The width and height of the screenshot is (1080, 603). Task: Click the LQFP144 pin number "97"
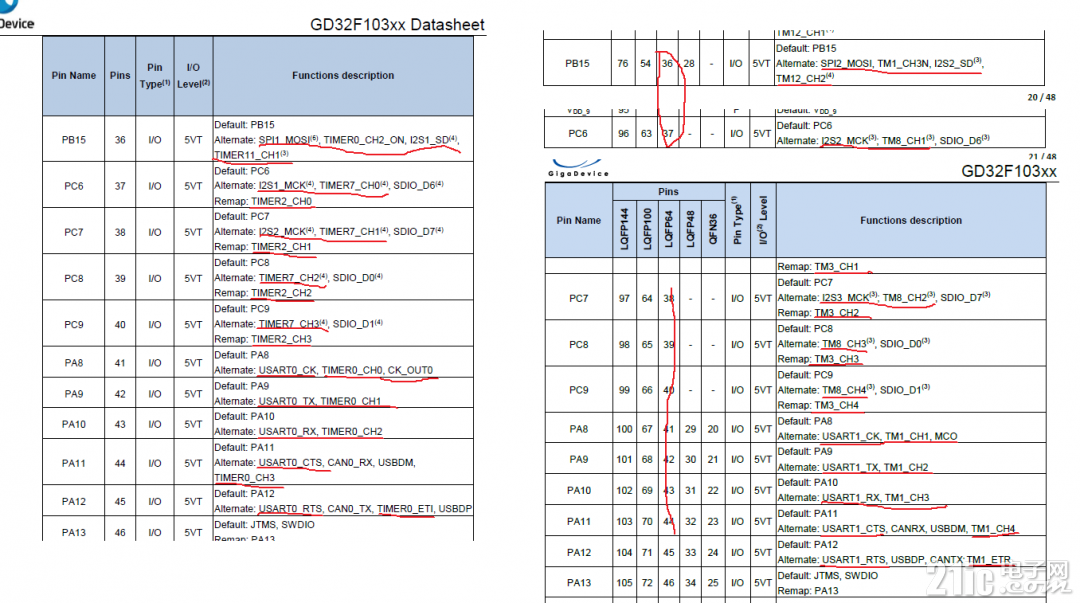click(624, 298)
